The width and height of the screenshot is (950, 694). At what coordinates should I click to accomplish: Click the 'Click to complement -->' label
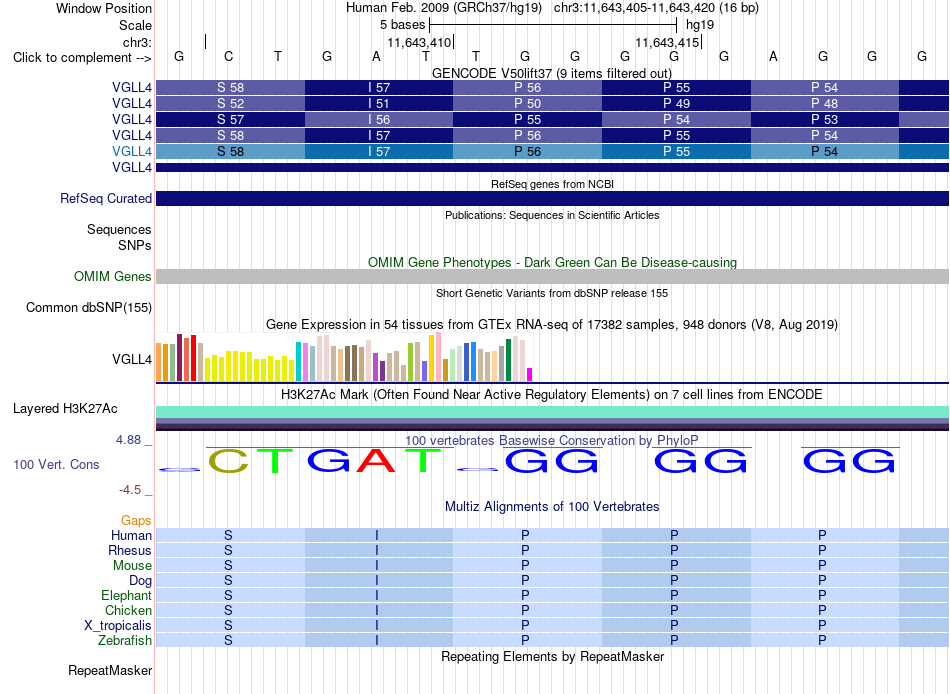coord(82,58)
